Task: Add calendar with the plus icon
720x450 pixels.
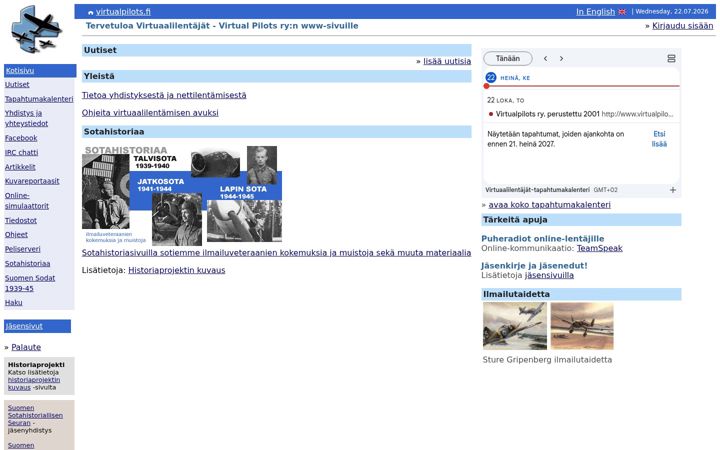Action: tap(673, 190)
